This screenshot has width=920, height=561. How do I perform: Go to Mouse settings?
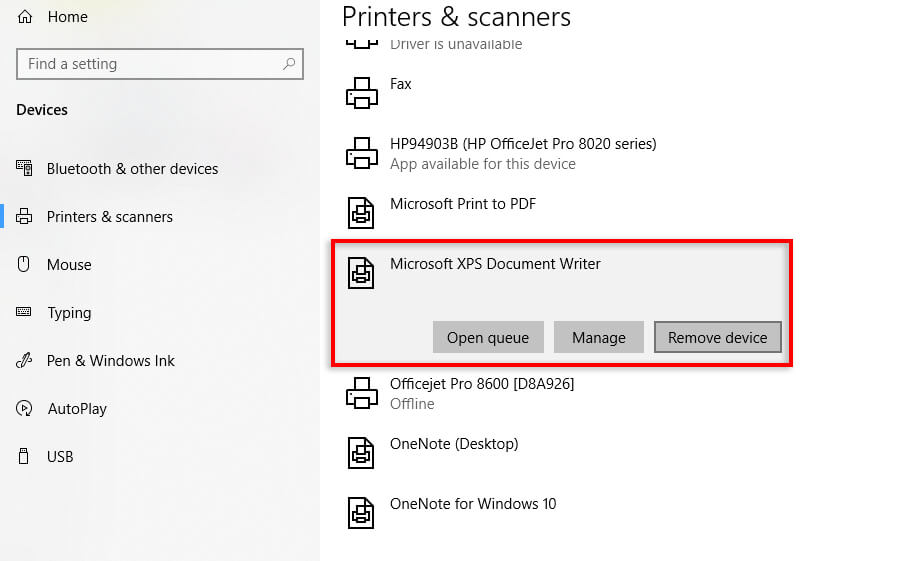coord(69,265)
